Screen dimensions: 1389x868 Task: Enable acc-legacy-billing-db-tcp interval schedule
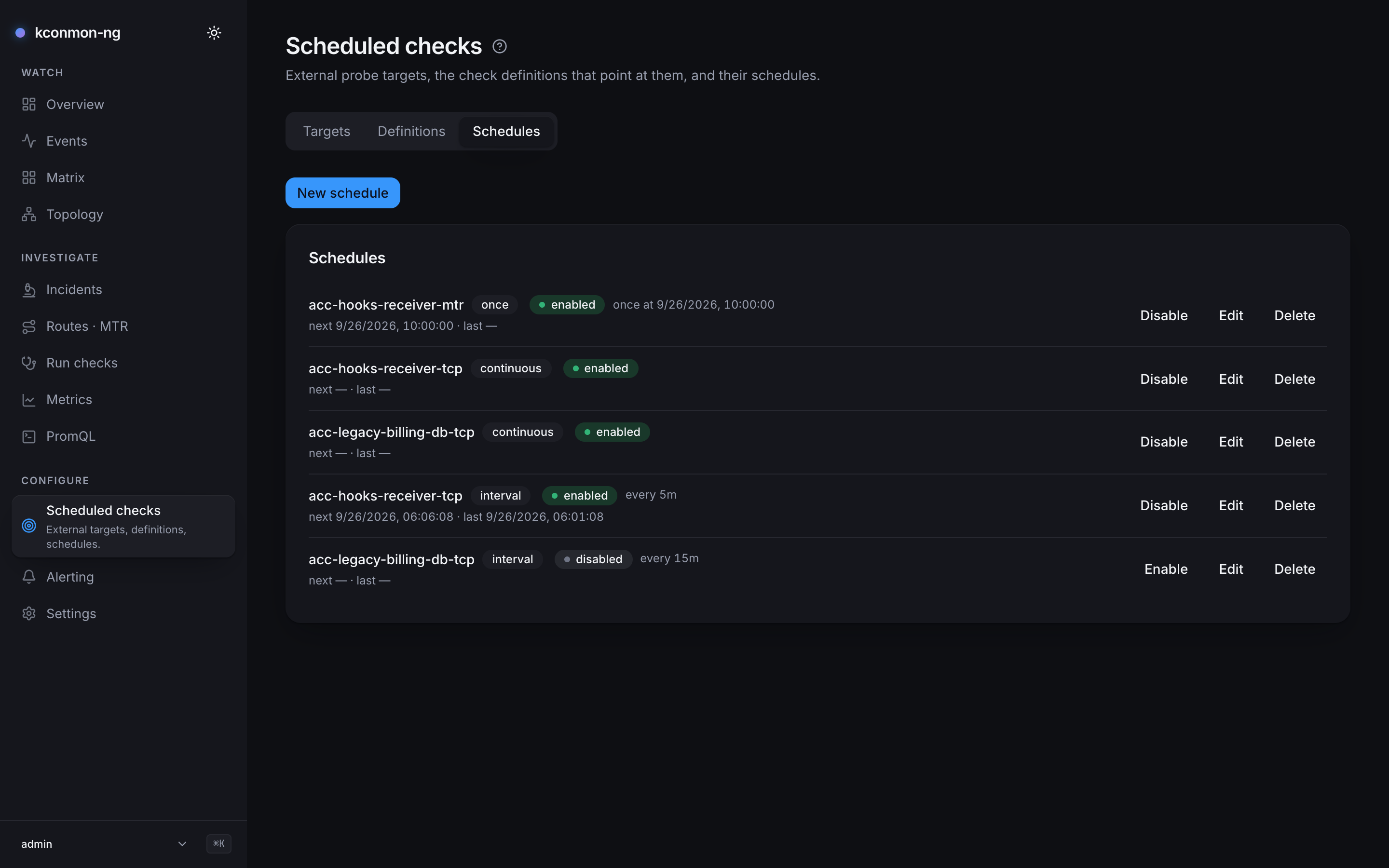1166,569
